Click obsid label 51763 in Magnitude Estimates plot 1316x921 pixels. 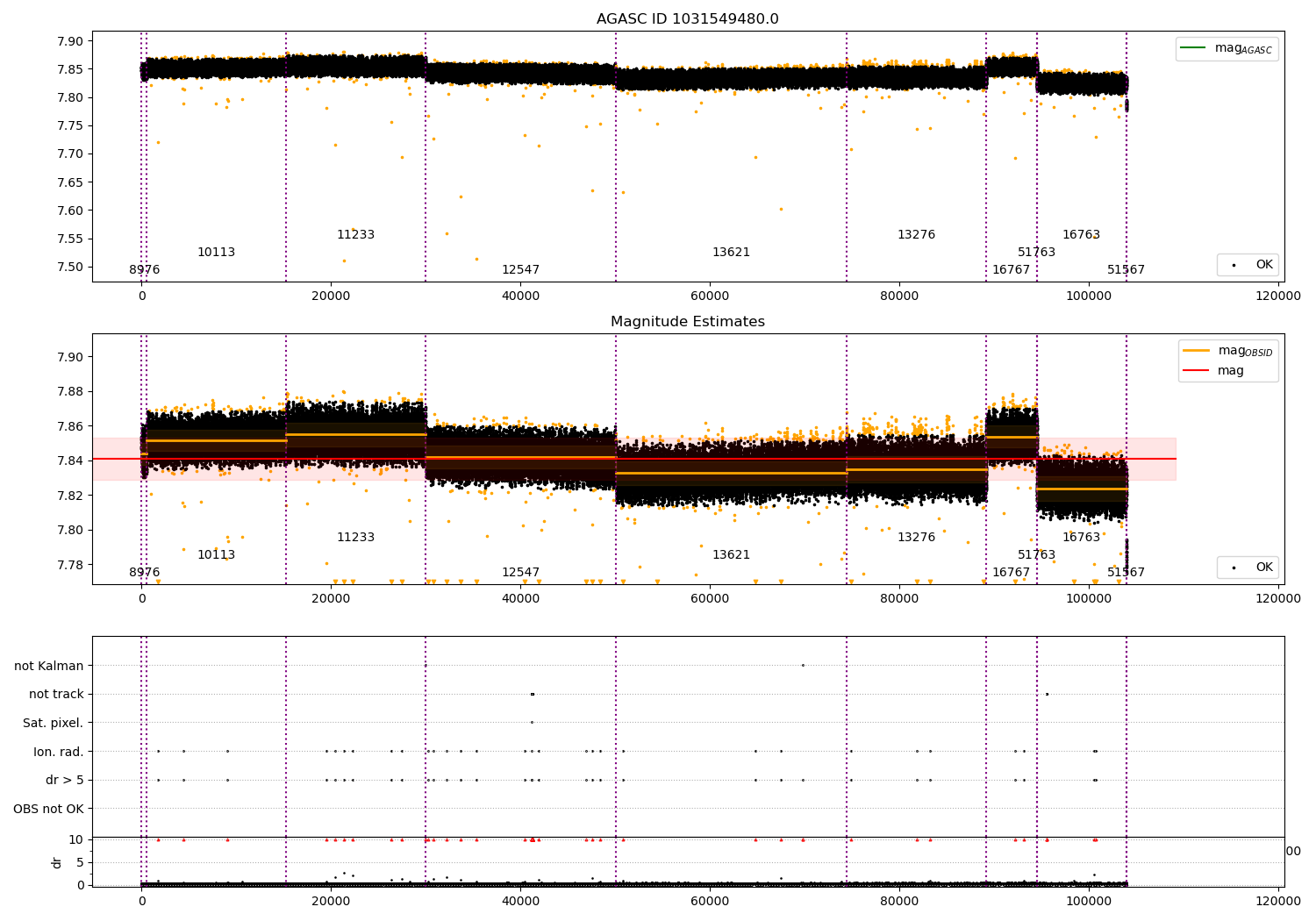(1036, 555)
